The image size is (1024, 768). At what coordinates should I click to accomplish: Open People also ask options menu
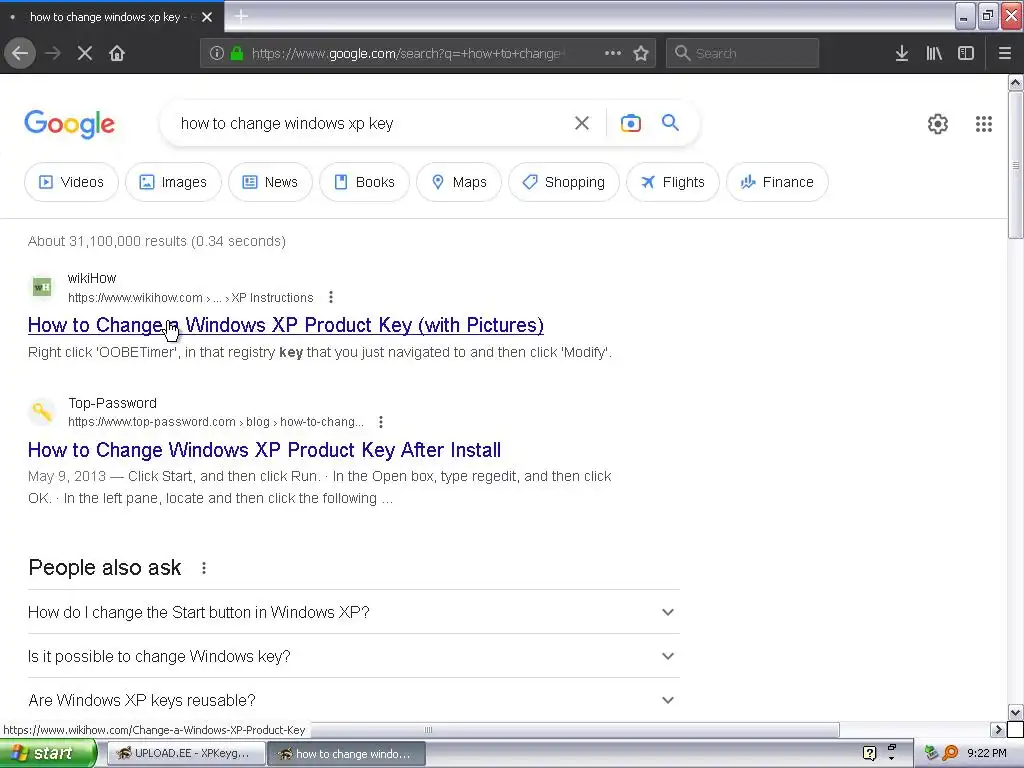(204, 568)
